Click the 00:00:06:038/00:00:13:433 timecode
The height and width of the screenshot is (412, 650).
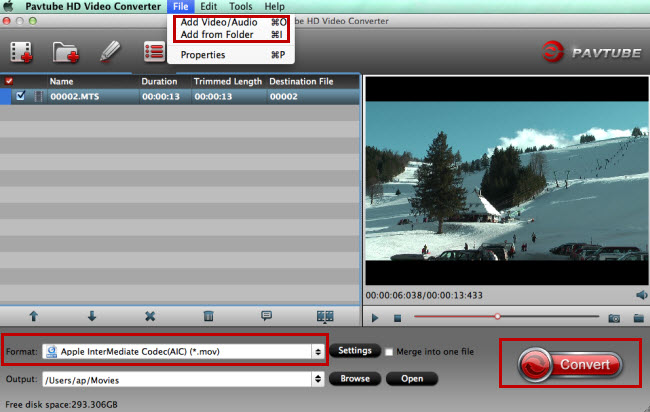pyautogui.click(x=424, y=295)
